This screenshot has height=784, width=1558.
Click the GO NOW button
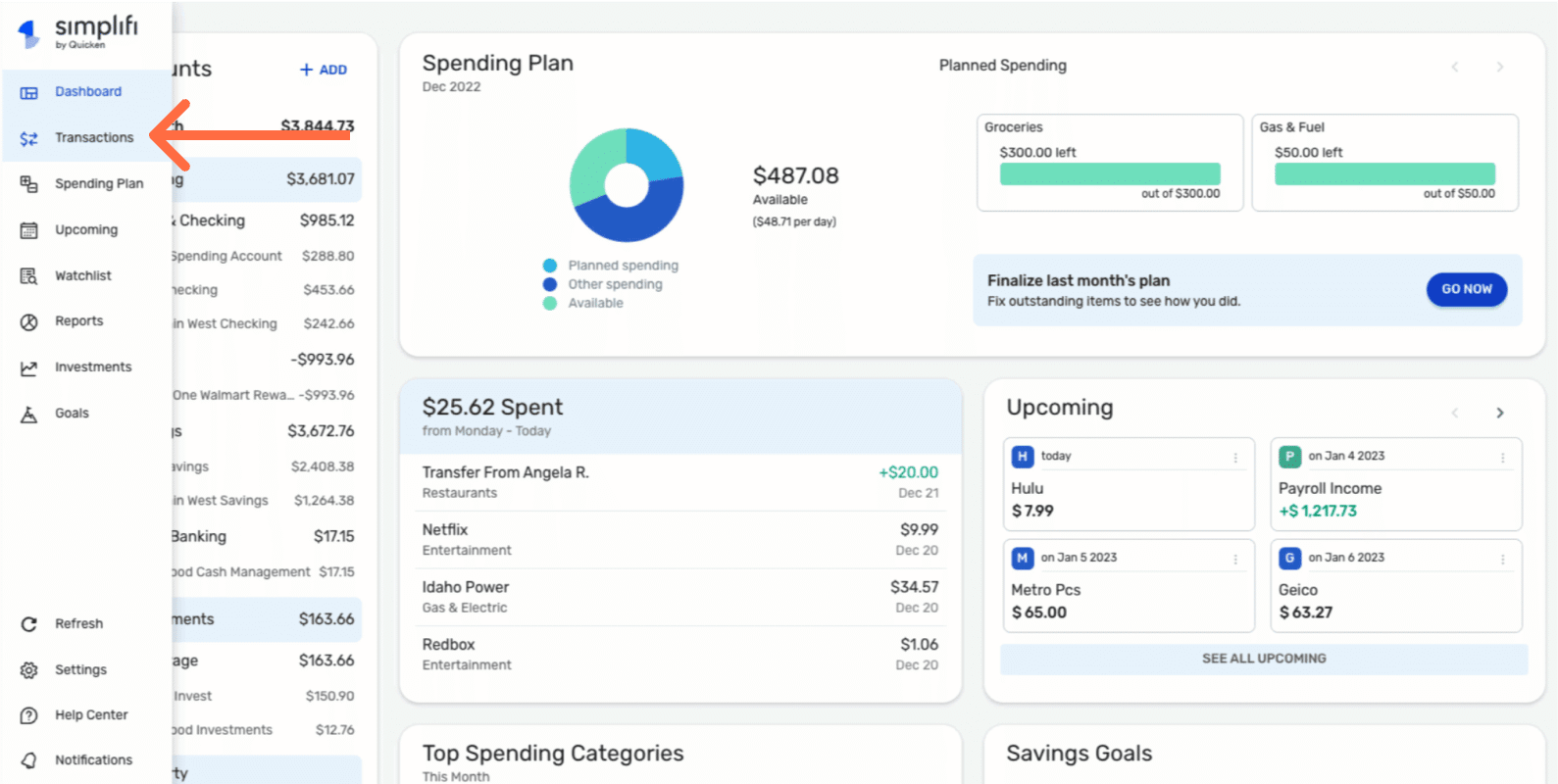click(x=1466, y=289)
